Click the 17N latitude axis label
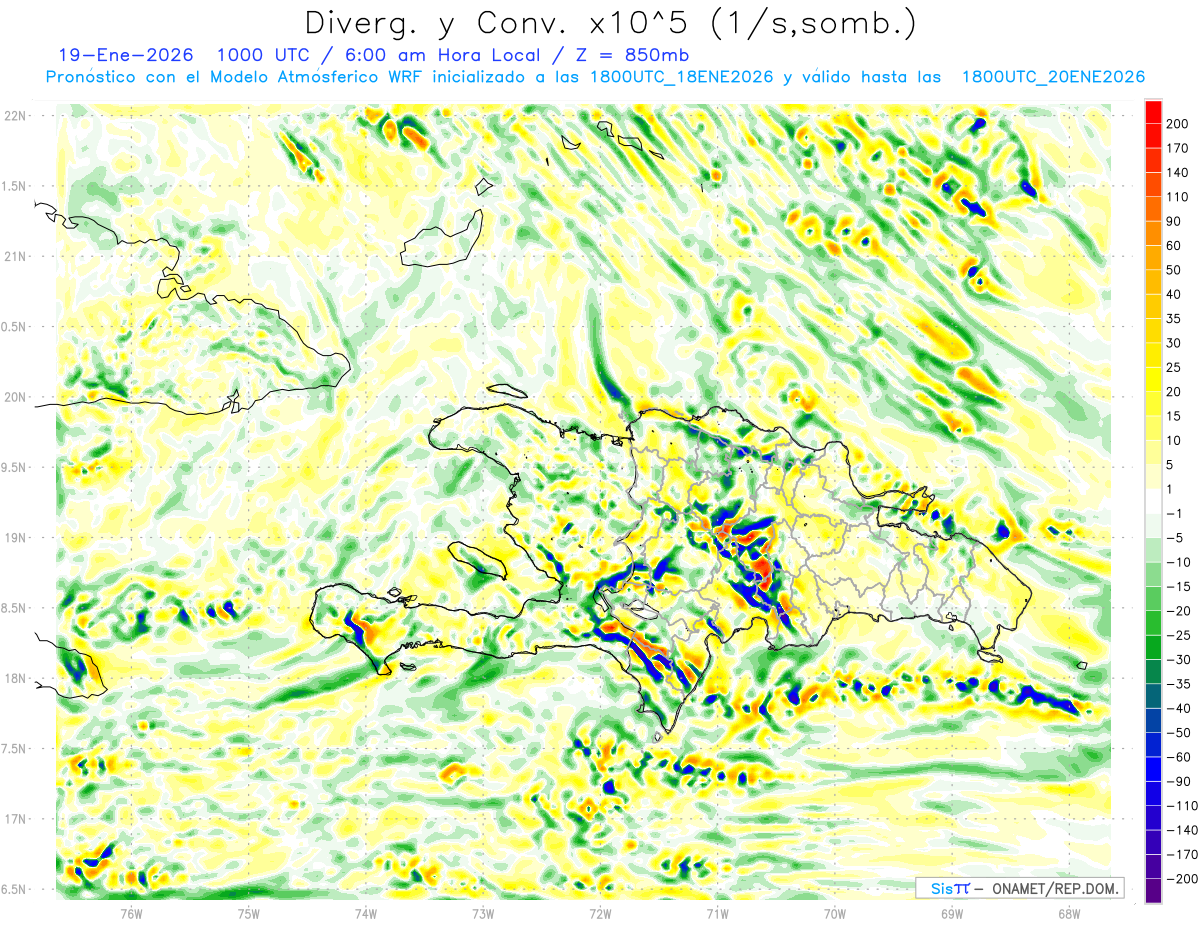Viewport: 1200px width, 927px height. (x=14, y=818)
